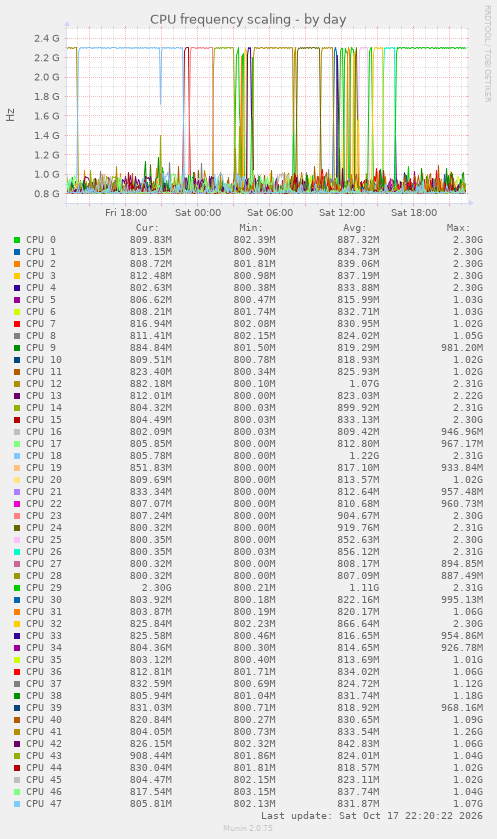Screen dimensions: 497x839
Task: Click the 'Munin 2.0.75' footer text
Action: (248, 828)
